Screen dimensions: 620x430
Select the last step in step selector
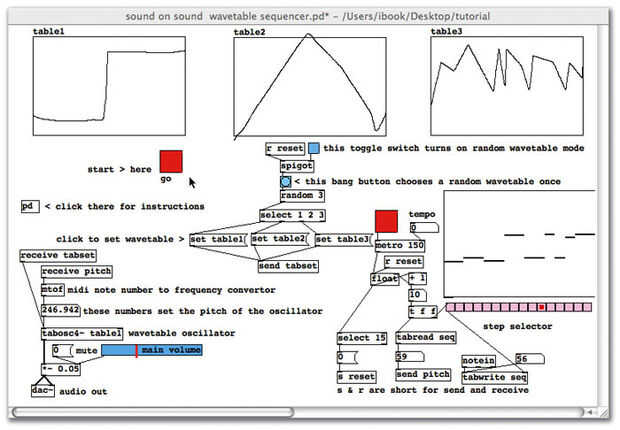pos(588,307)
